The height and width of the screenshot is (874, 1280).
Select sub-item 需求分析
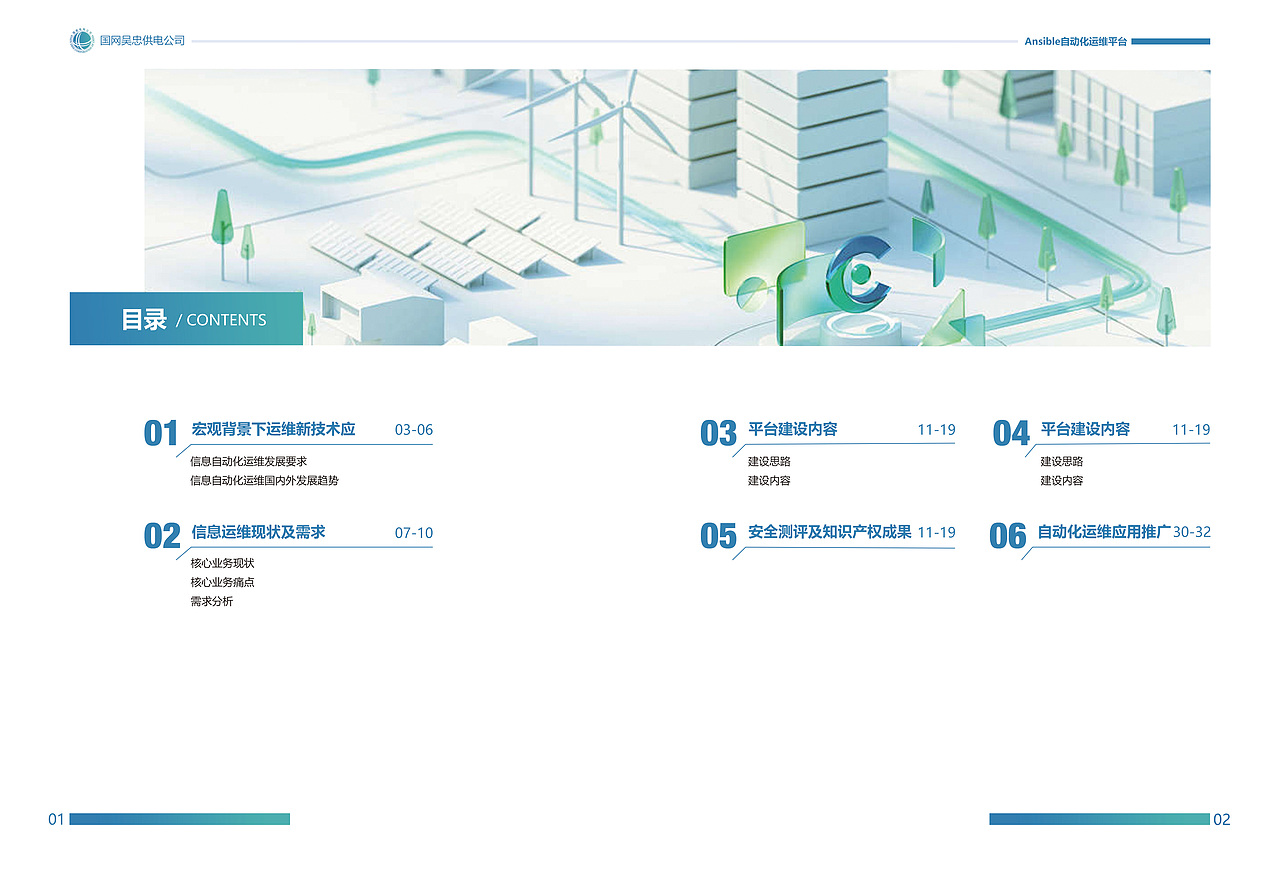tap(211, 601)
